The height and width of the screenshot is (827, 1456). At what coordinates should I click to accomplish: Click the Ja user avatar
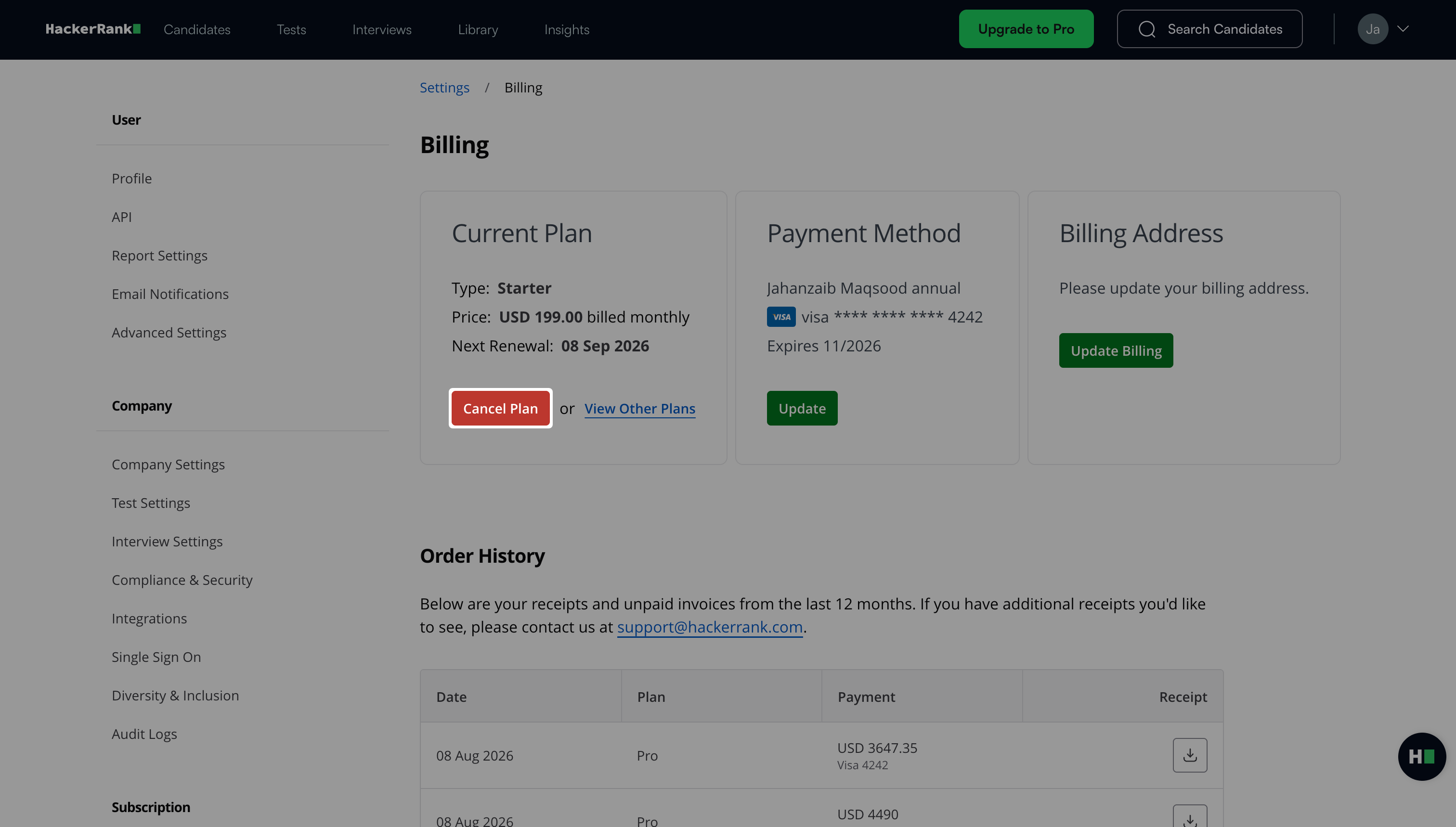(1373, 29)
